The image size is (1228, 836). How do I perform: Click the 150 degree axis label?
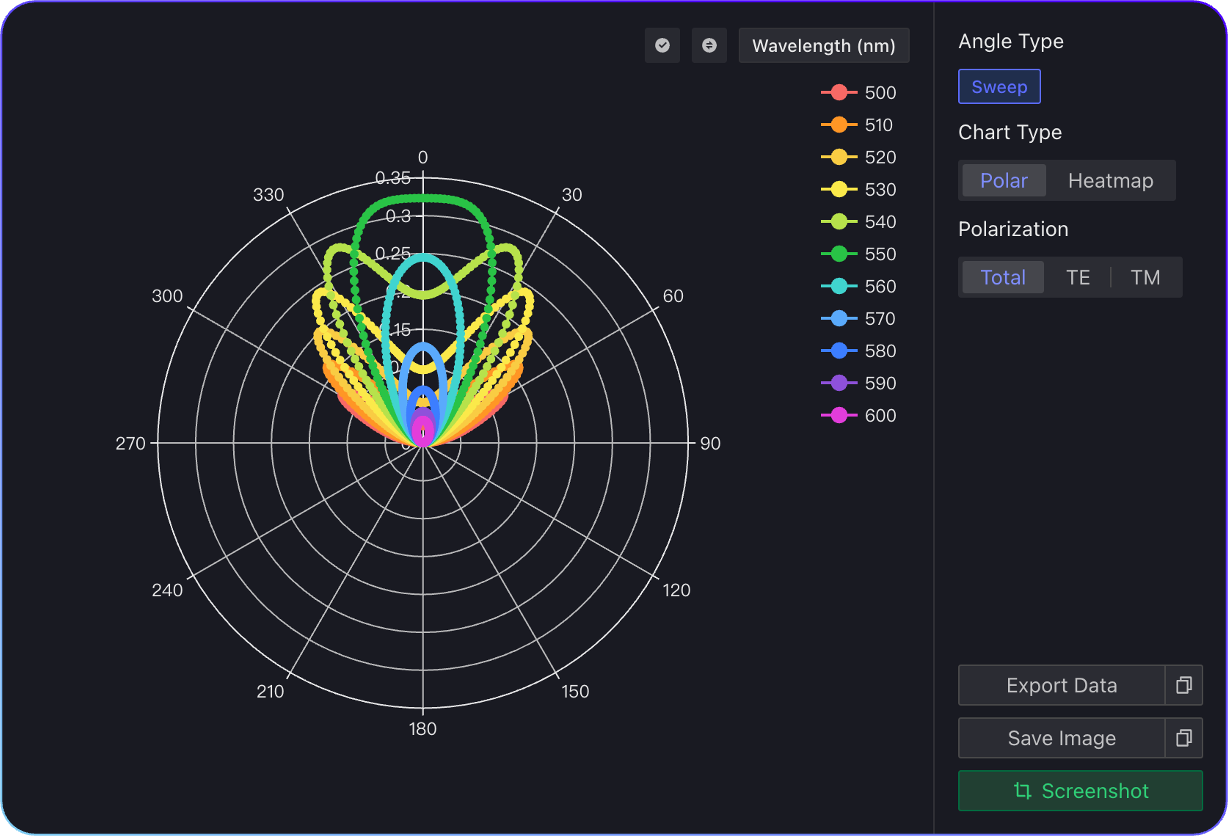575,692
